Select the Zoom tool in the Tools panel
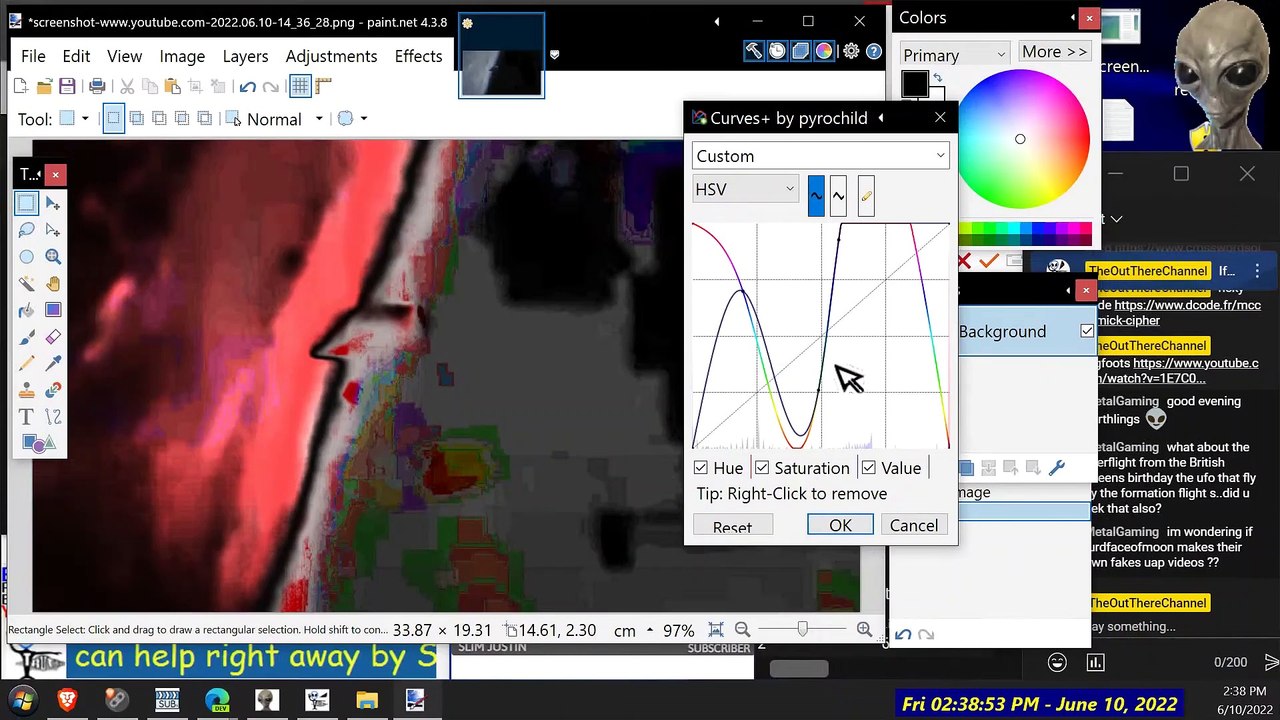This screenshot has width=1280, height=720. (x=53, y=257)
